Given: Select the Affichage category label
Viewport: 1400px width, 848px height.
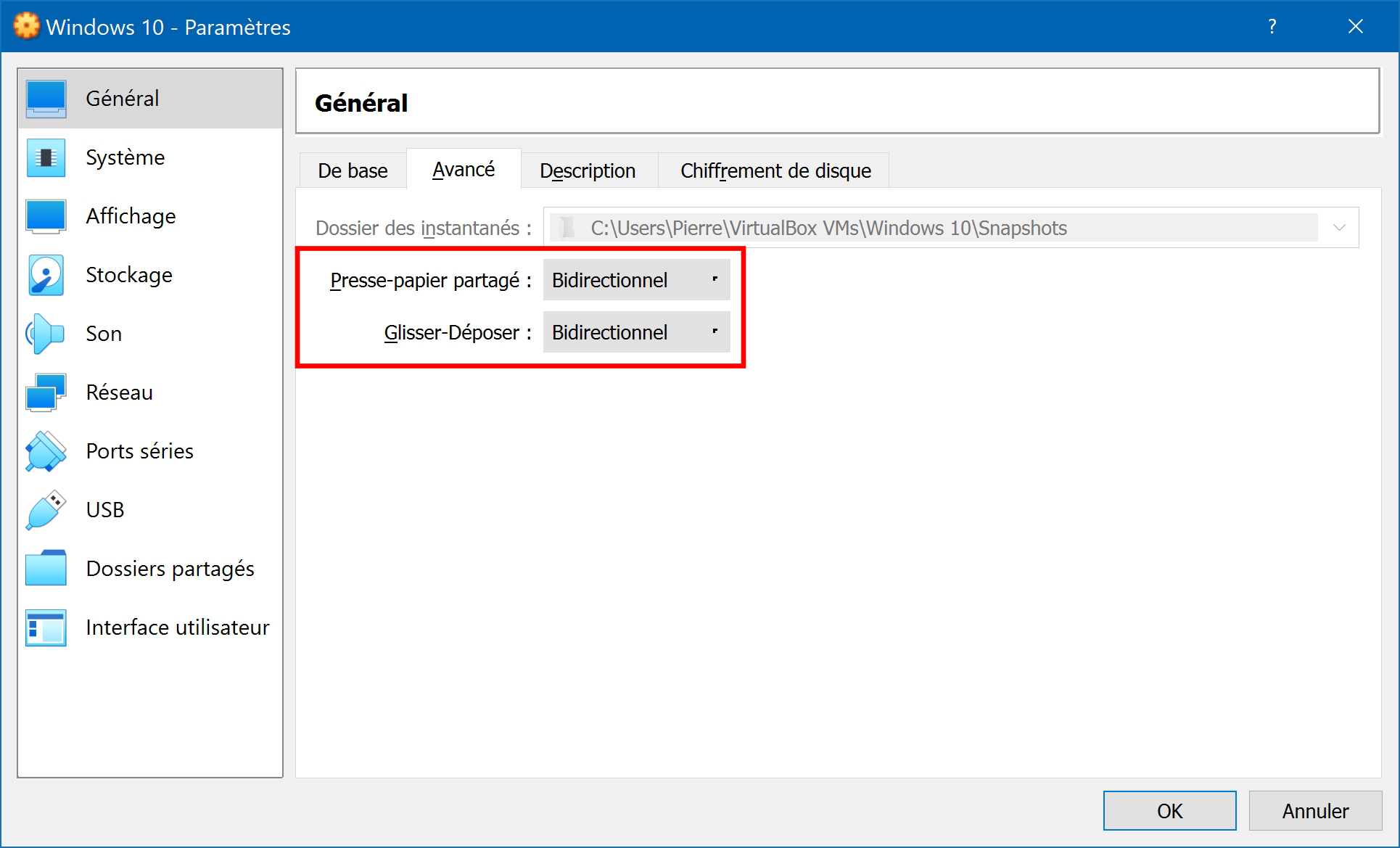Looking at the screenshot, I should pos(131,216).
